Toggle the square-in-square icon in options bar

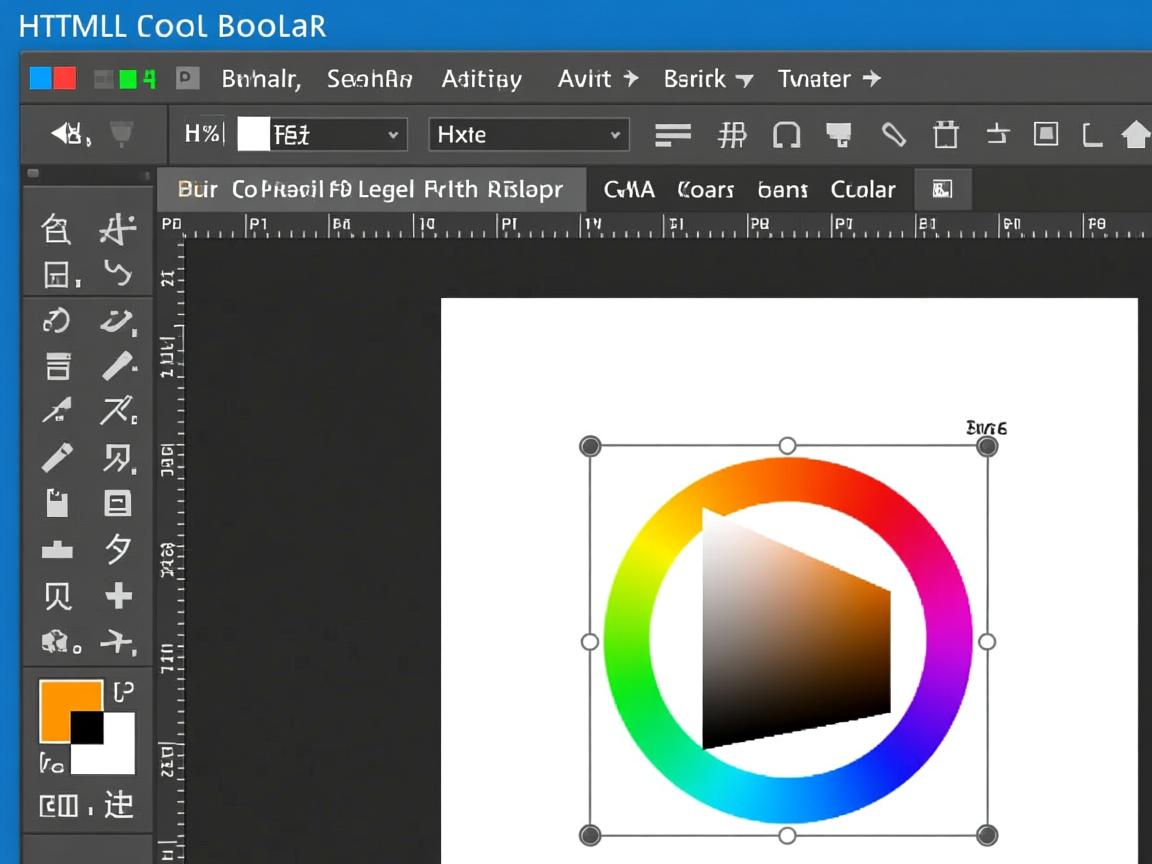1046,134
